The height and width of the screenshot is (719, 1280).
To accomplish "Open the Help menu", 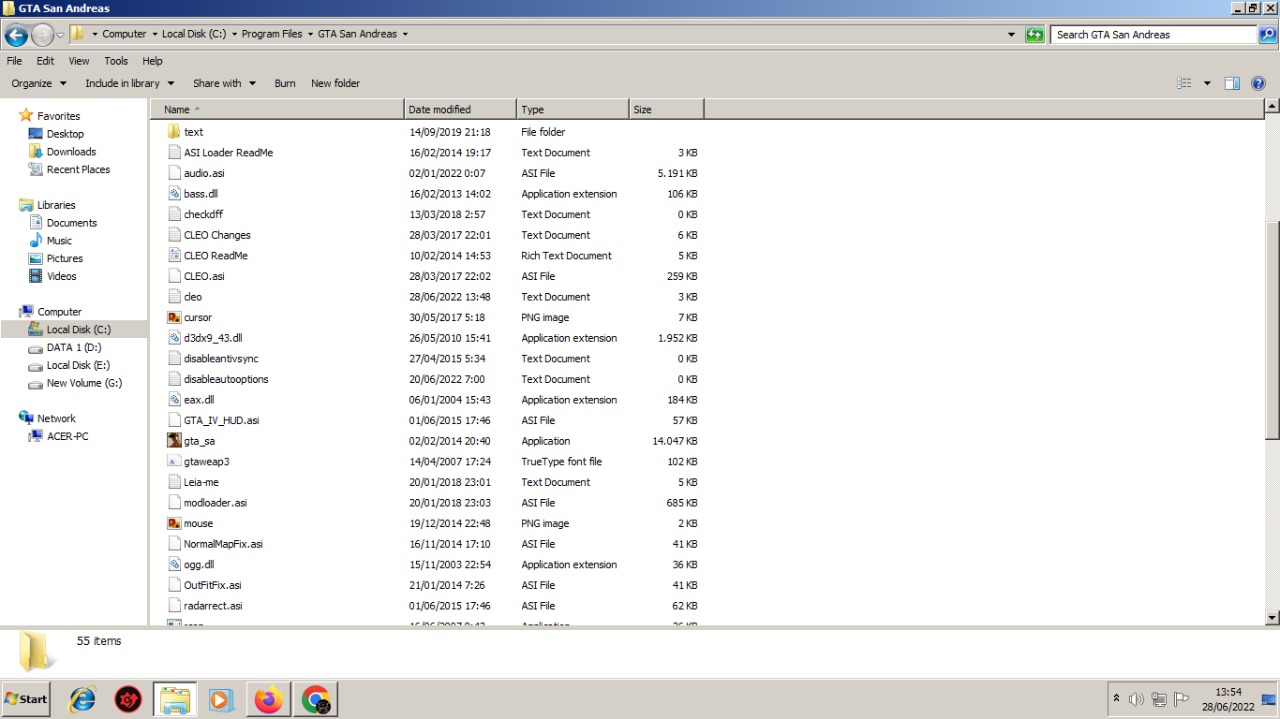I will coord(152,61).
